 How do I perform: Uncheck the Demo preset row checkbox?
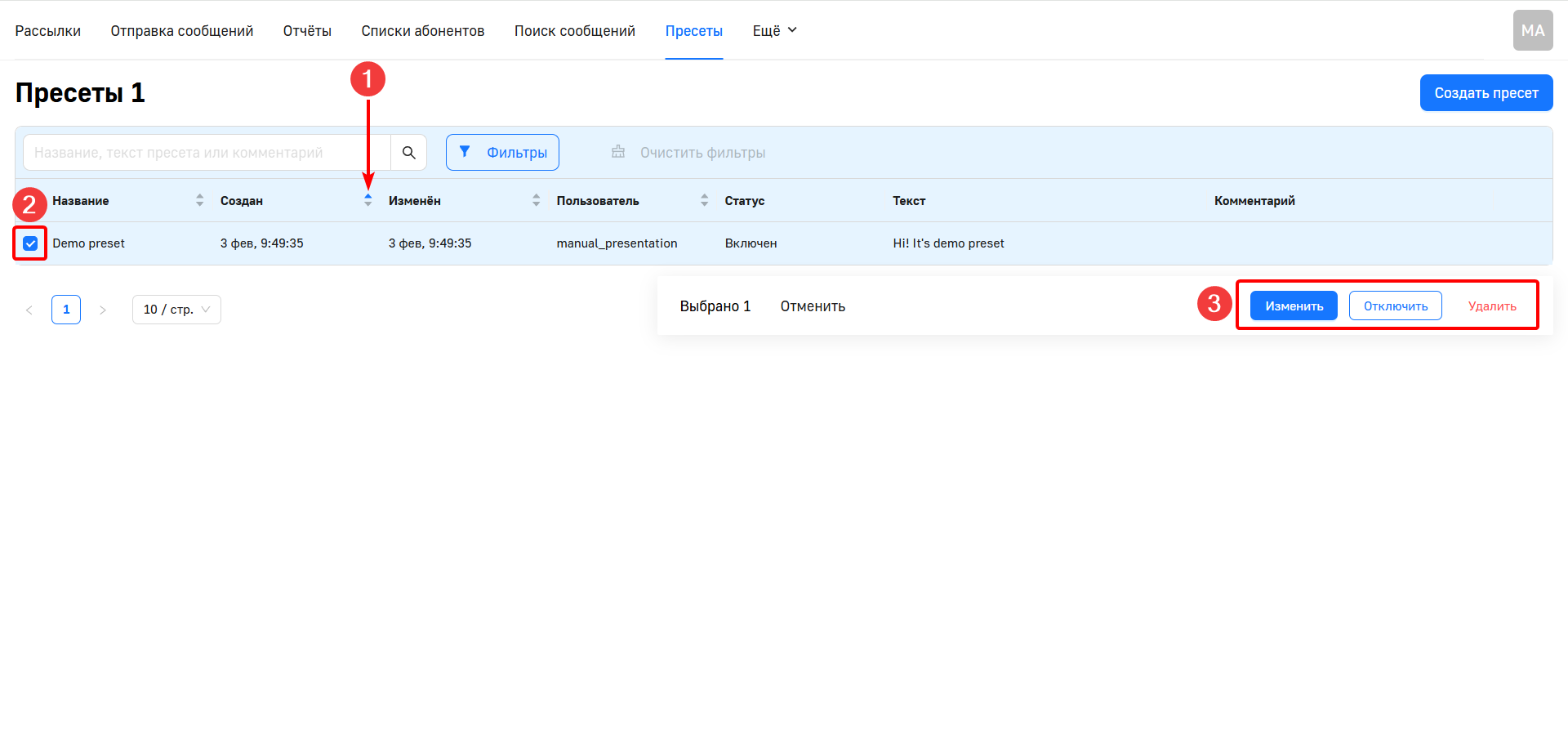(30, 243)
